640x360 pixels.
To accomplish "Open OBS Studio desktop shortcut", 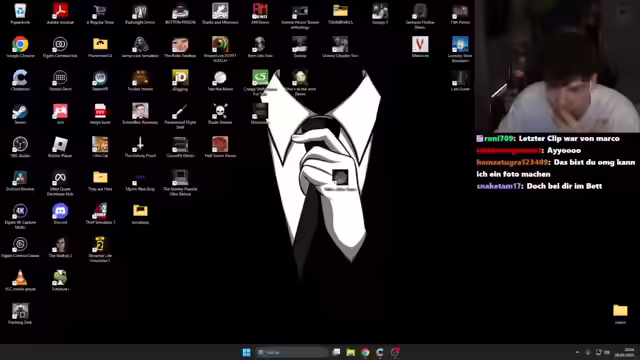I will click(x=20, y=147).
